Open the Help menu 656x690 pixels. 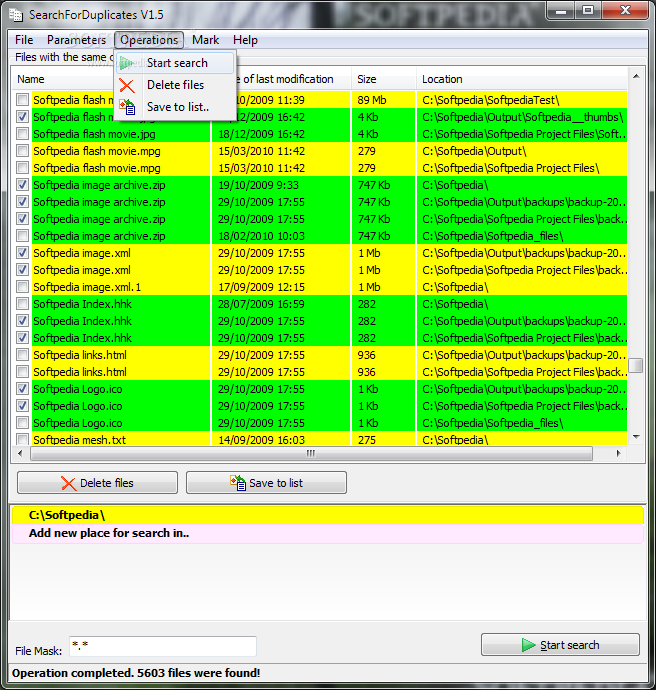245,40
